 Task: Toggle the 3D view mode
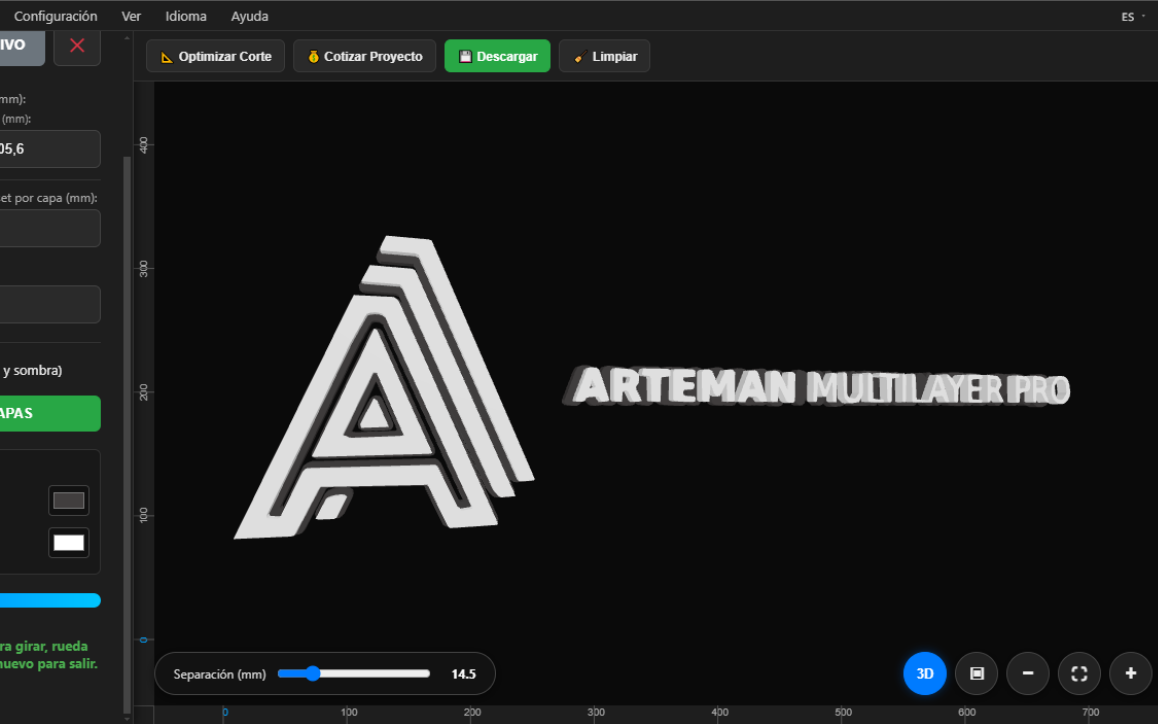pyautogui.click(x=925, y=674)
